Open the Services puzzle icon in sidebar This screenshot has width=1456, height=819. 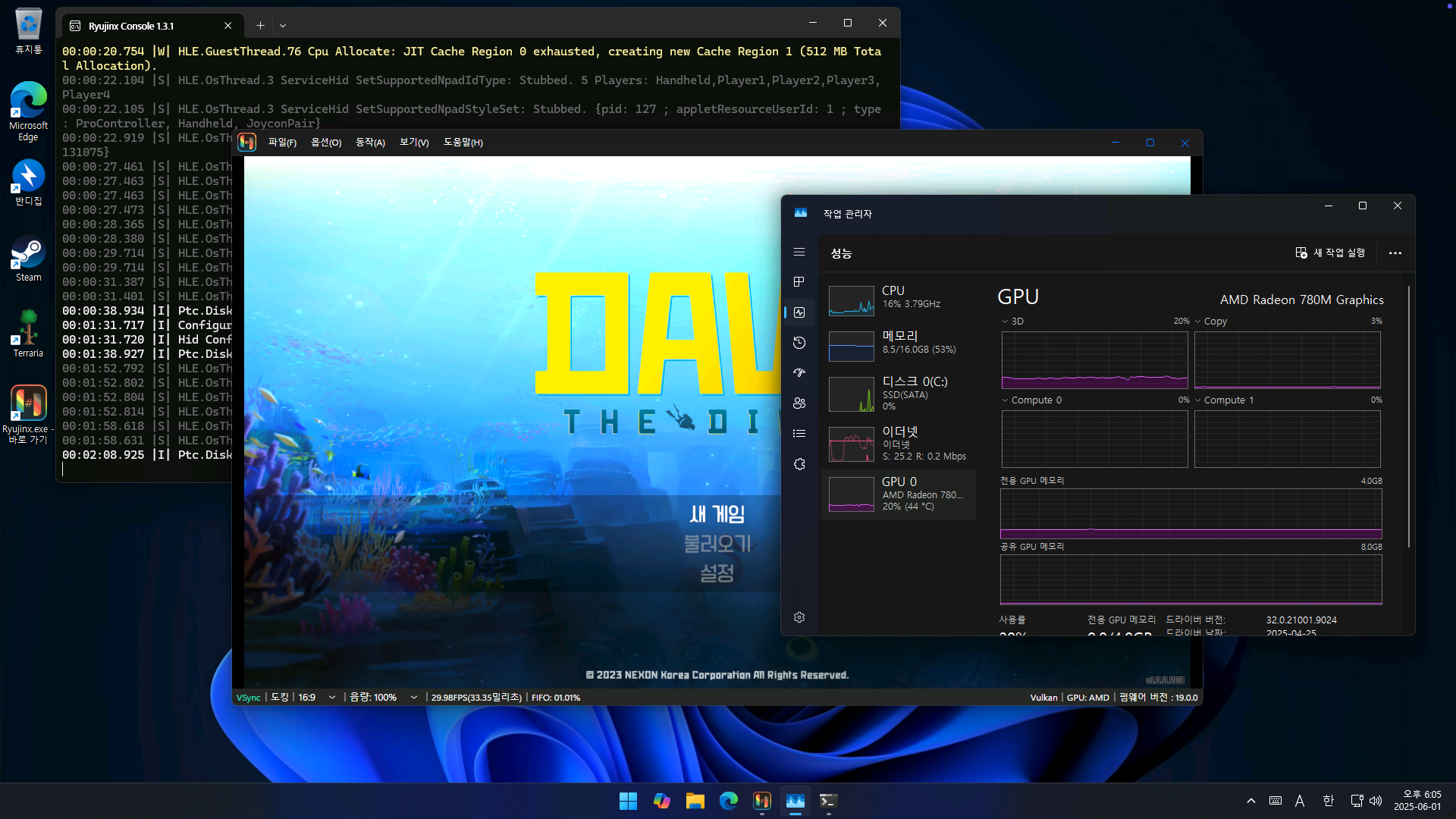pos(799,464)
